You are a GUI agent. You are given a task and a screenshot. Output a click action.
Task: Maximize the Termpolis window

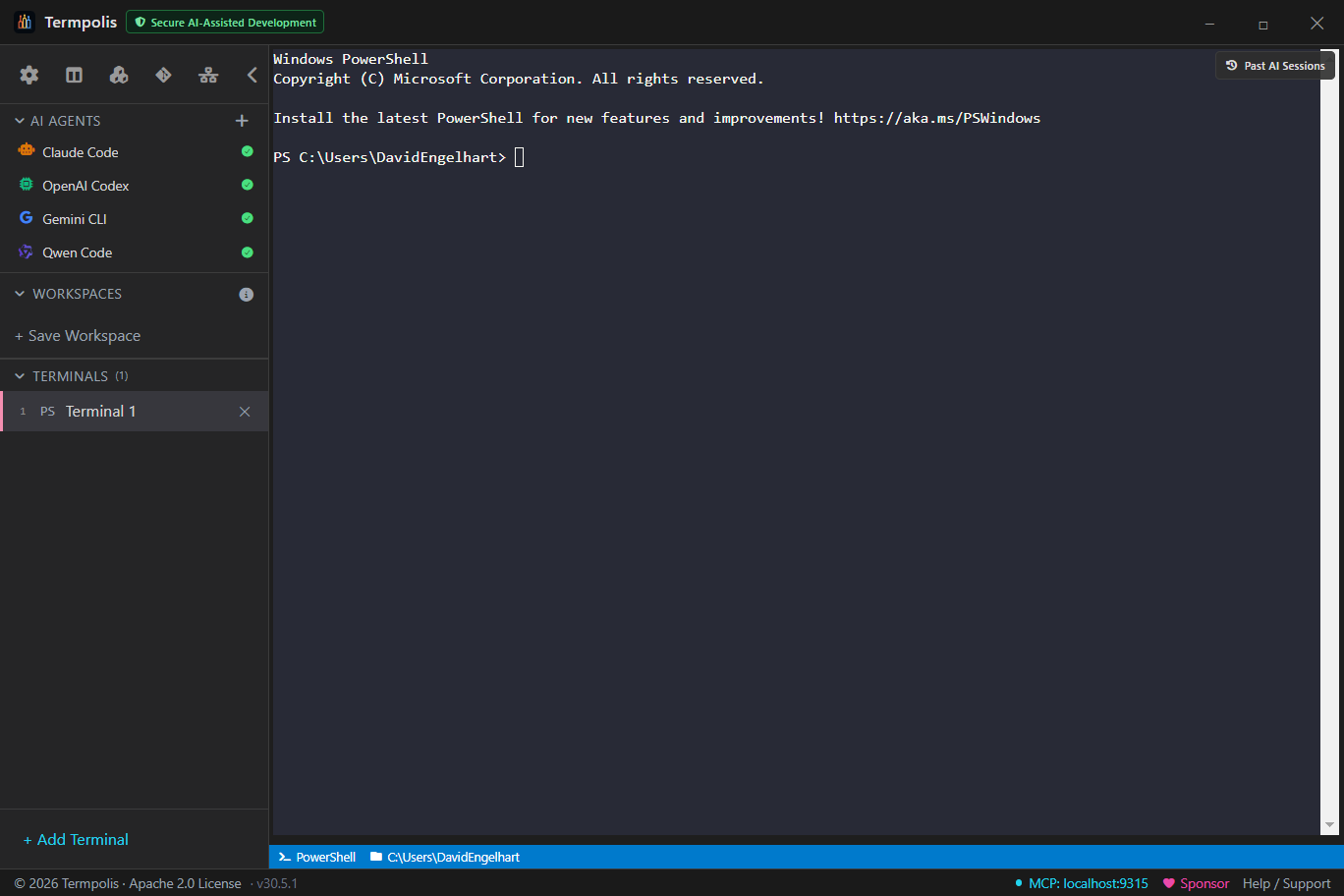pos(1263,24)
